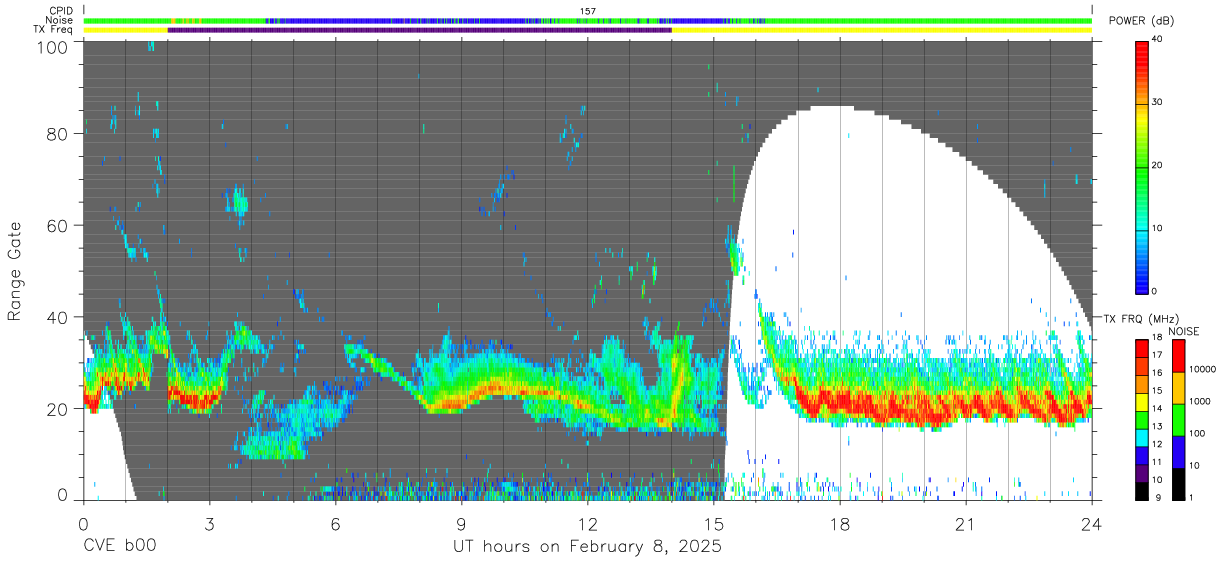This screenshot has width=1228, height=567.
Task: Click range gate tick label 60
Action: pyautogui.click(x=58, y=225)
